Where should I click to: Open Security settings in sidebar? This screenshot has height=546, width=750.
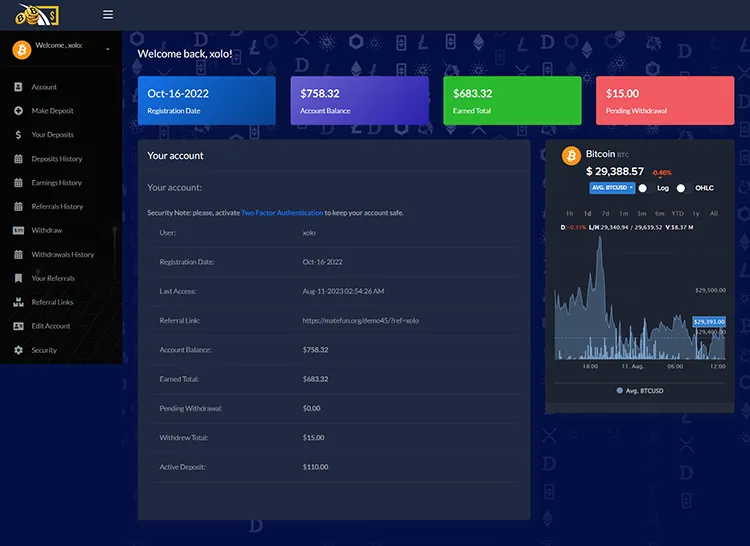click(44, 350)
